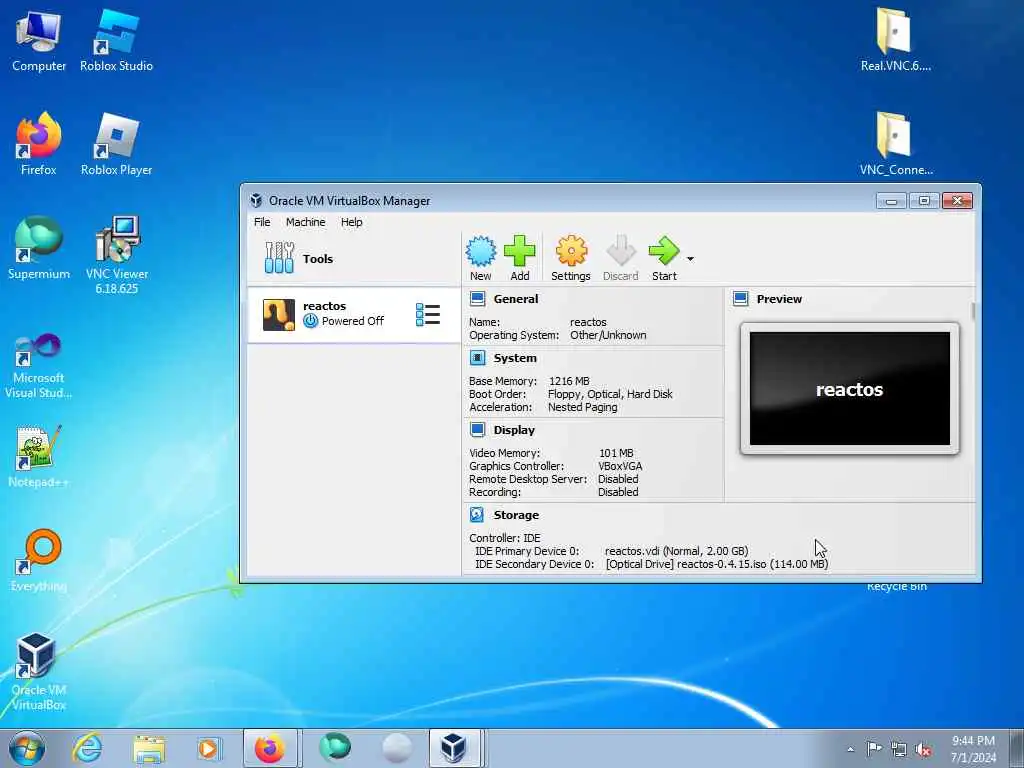The width and height of the screenshot is (1024, 768).
Task: Select the Roblox Studio desktop shortcut
Action: tap(116, 40)
